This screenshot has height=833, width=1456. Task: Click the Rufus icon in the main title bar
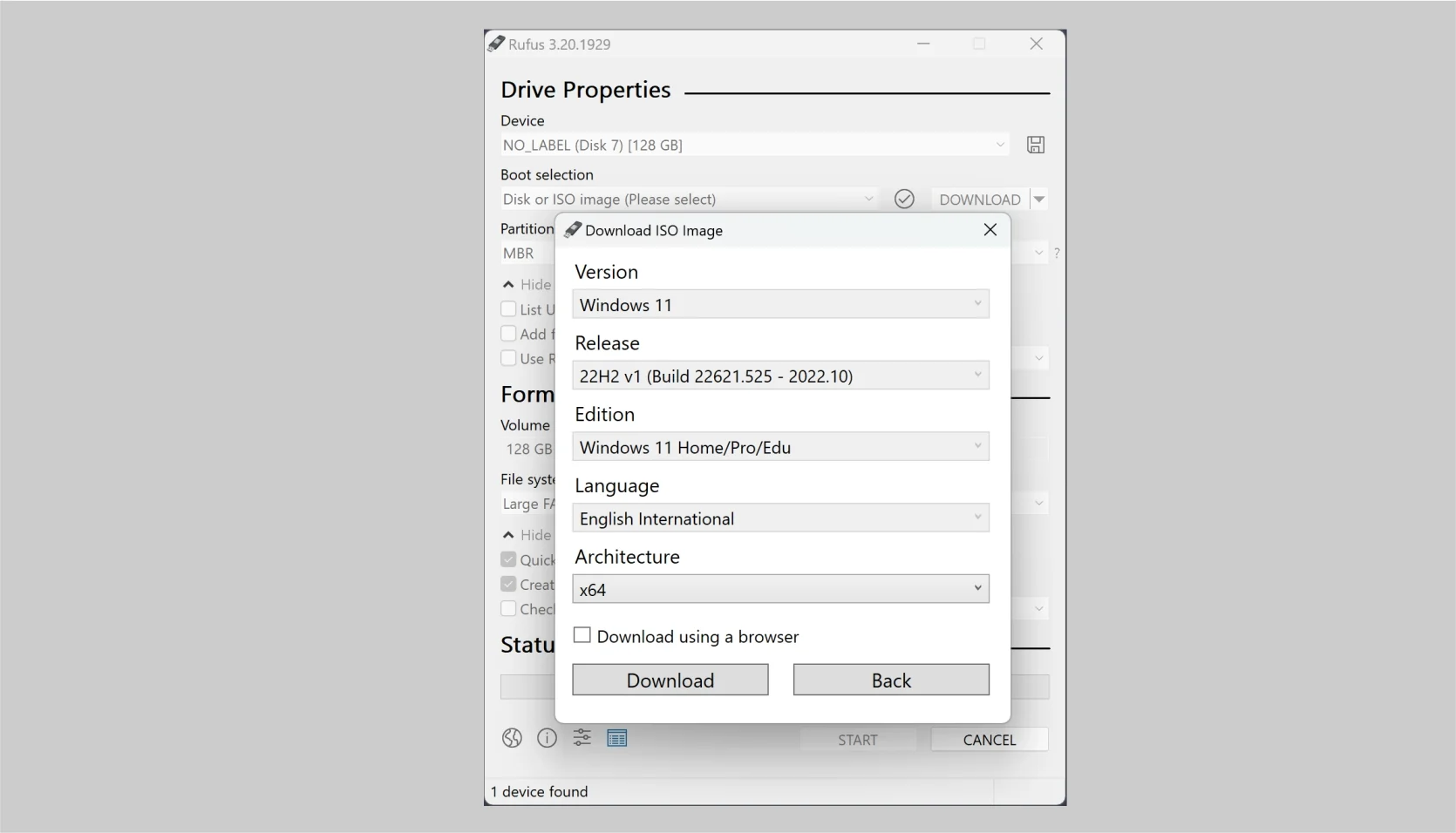click(x=496, y=44)
